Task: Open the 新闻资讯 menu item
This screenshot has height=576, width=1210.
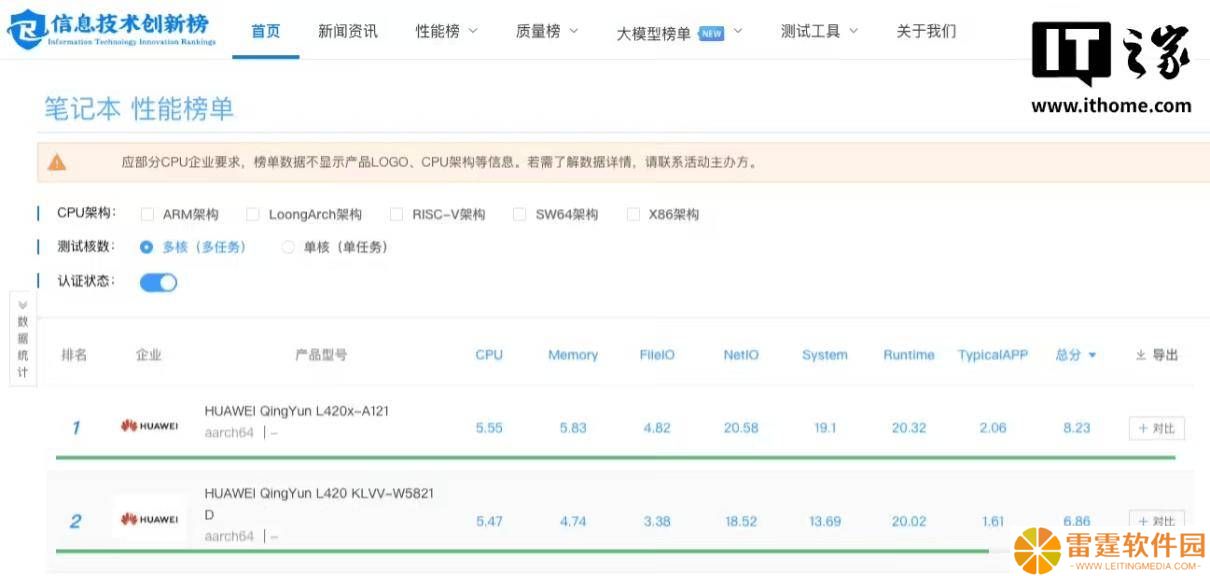Action: pos(348,31)
